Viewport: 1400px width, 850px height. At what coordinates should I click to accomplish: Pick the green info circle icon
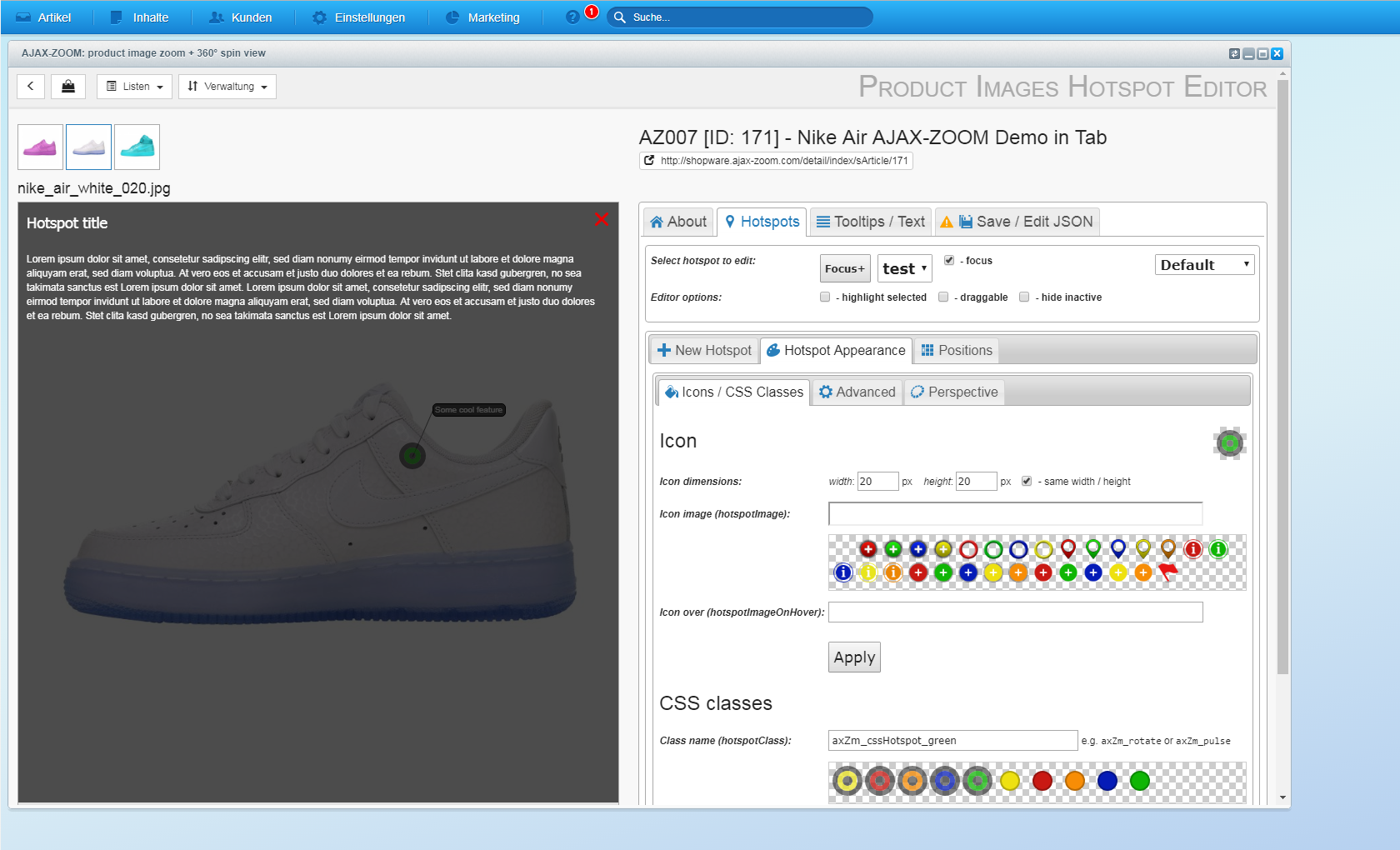pos(1218,549)
